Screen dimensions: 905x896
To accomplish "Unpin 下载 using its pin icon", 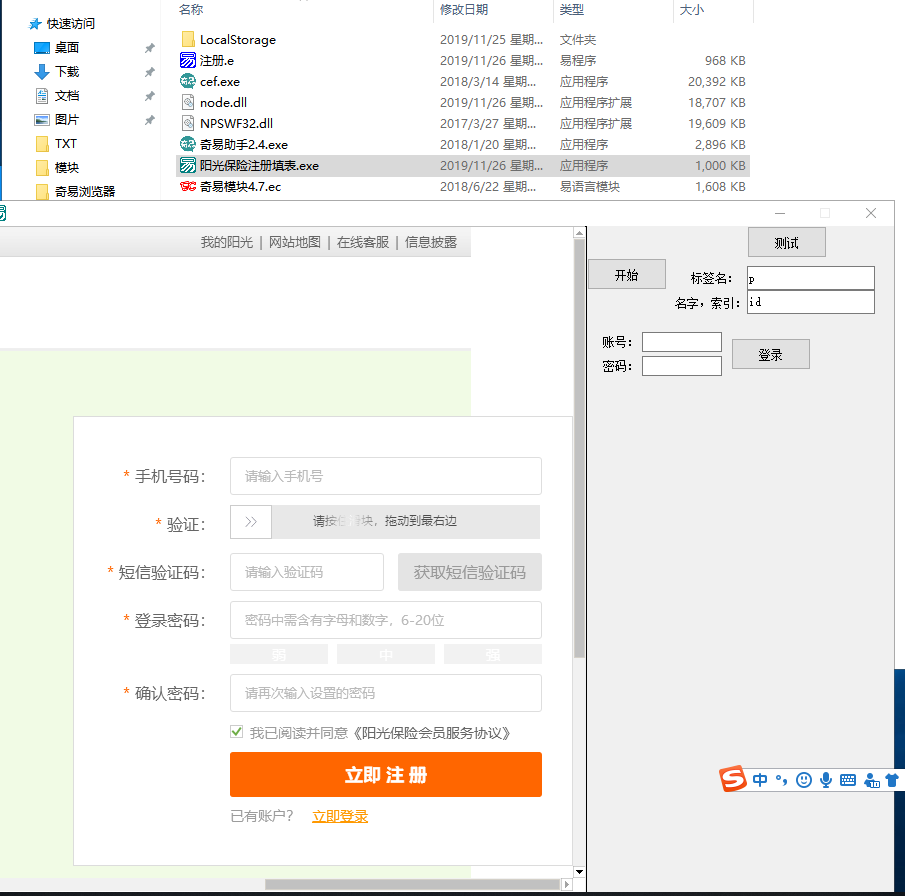I will (x=149, y=72).
